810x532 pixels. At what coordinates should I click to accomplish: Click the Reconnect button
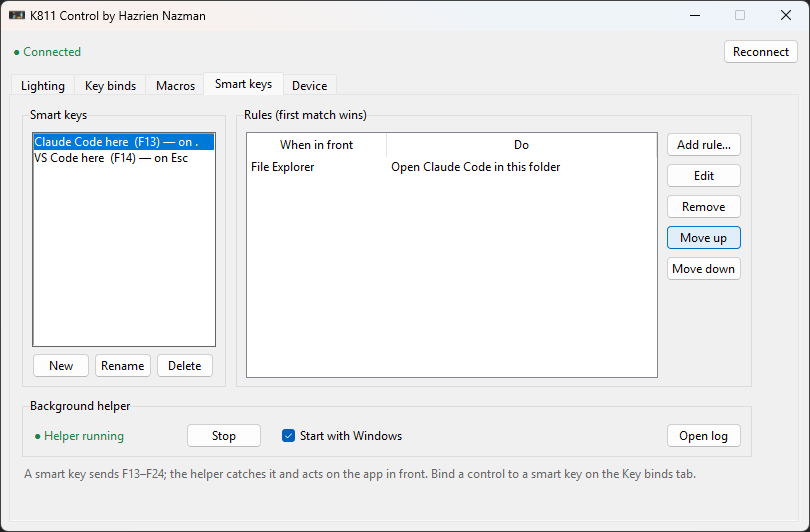(760, 52)
